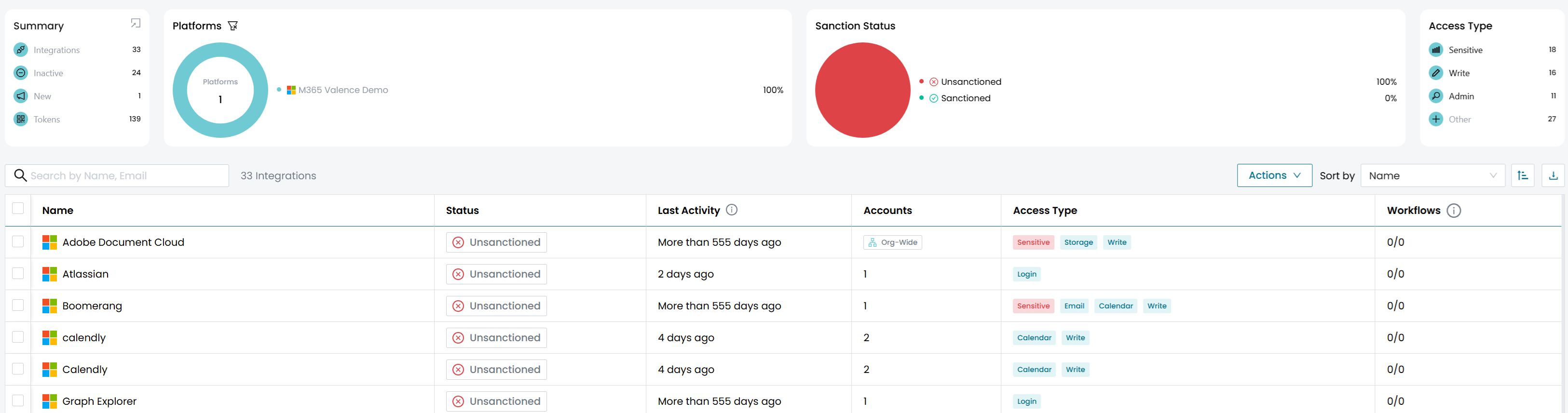
Task: Click the Name column header
Action: [x=58, y=211]
